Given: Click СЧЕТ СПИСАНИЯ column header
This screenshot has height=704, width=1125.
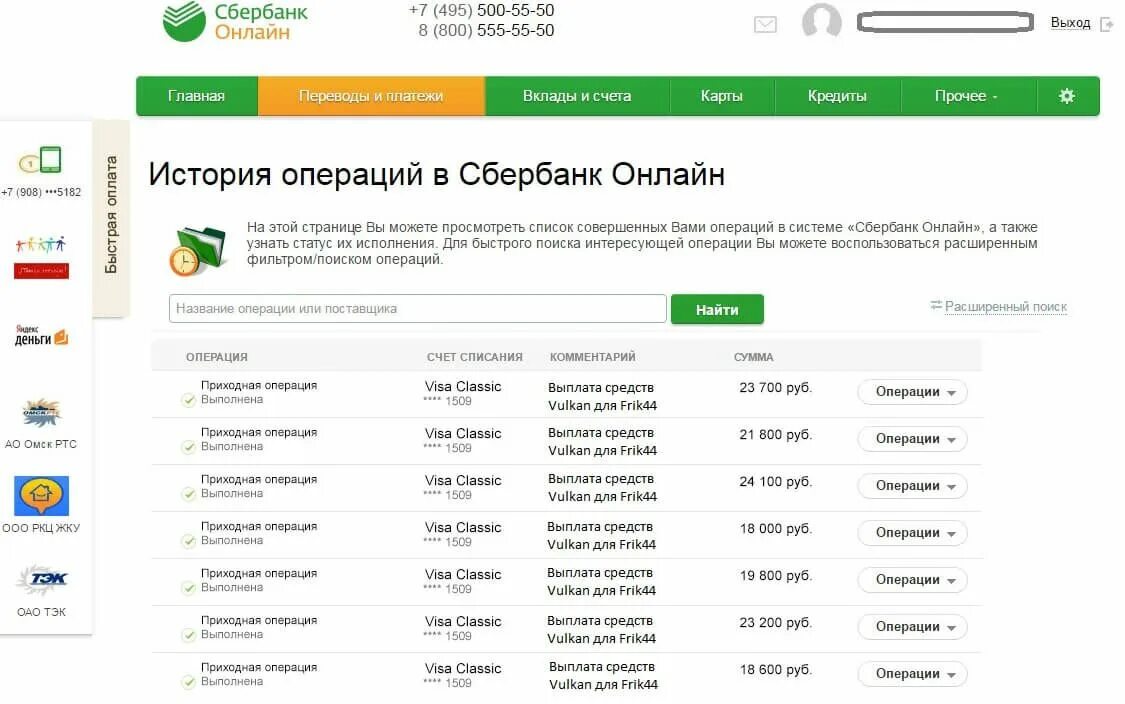Looking at the screenshot, I should click(x=474, y=357).
